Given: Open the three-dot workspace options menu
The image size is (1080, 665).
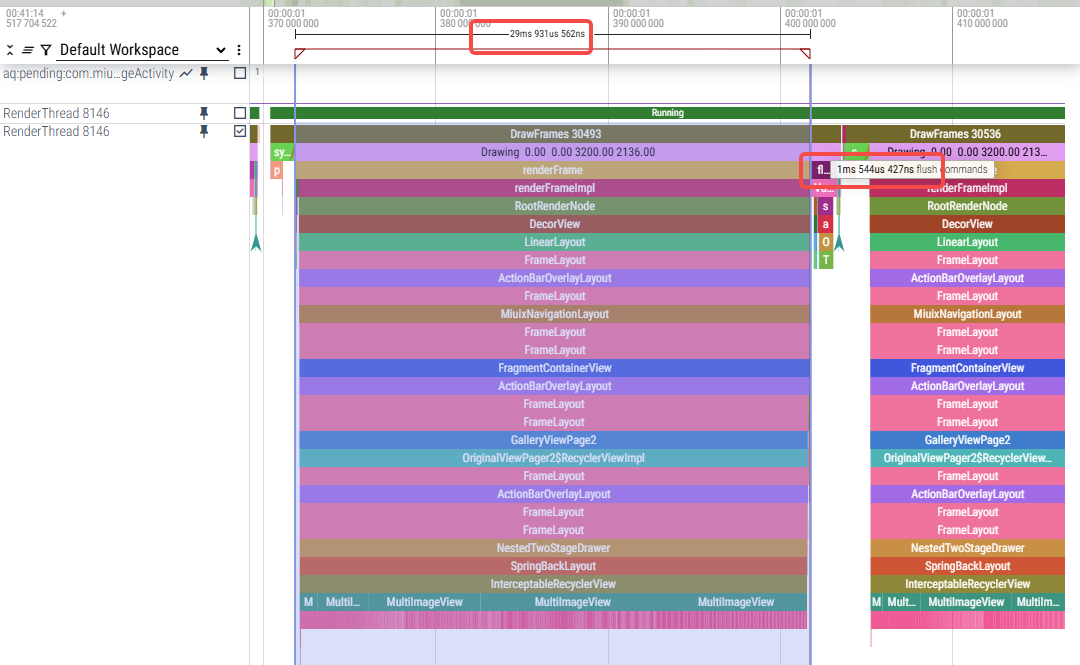Looking at the screenshot, I should [x=239, y=50].
